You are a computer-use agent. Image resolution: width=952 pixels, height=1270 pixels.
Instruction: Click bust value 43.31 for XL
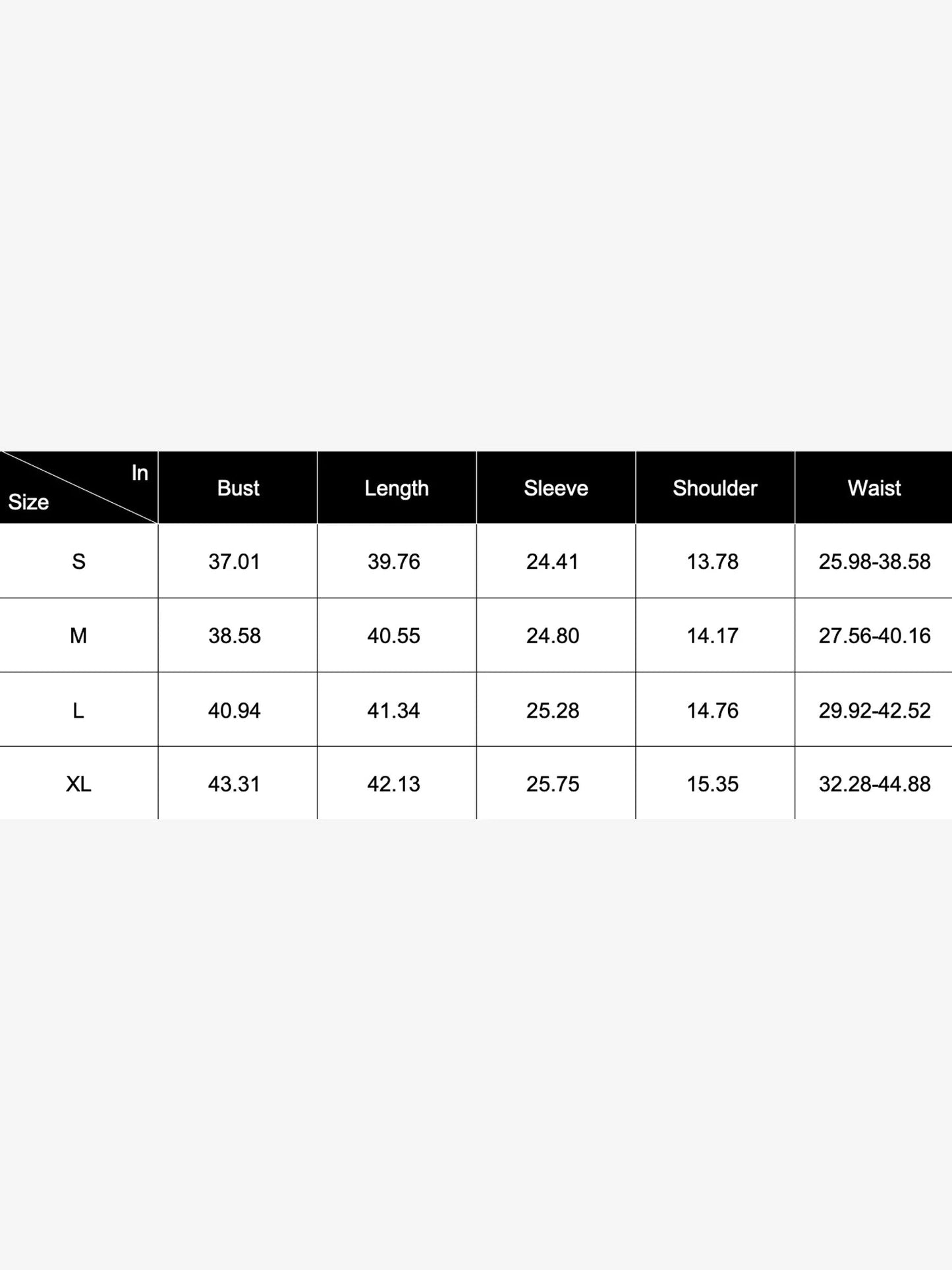coord(234,784)
